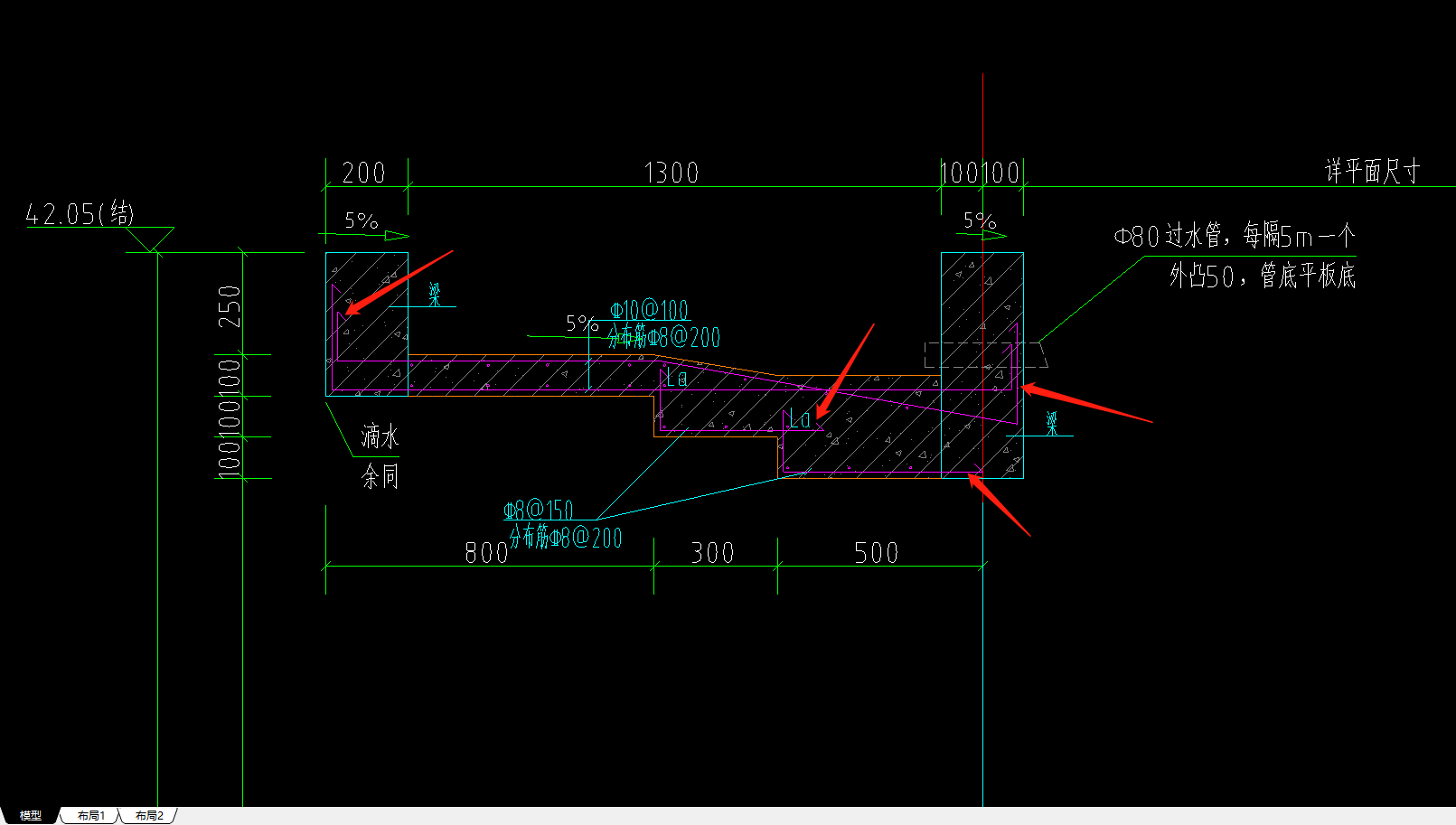This screenshot has width=1456, height=825.
Task: Click the La anchorage label next to Φ10@100 bar
Action: click(676, 378)
